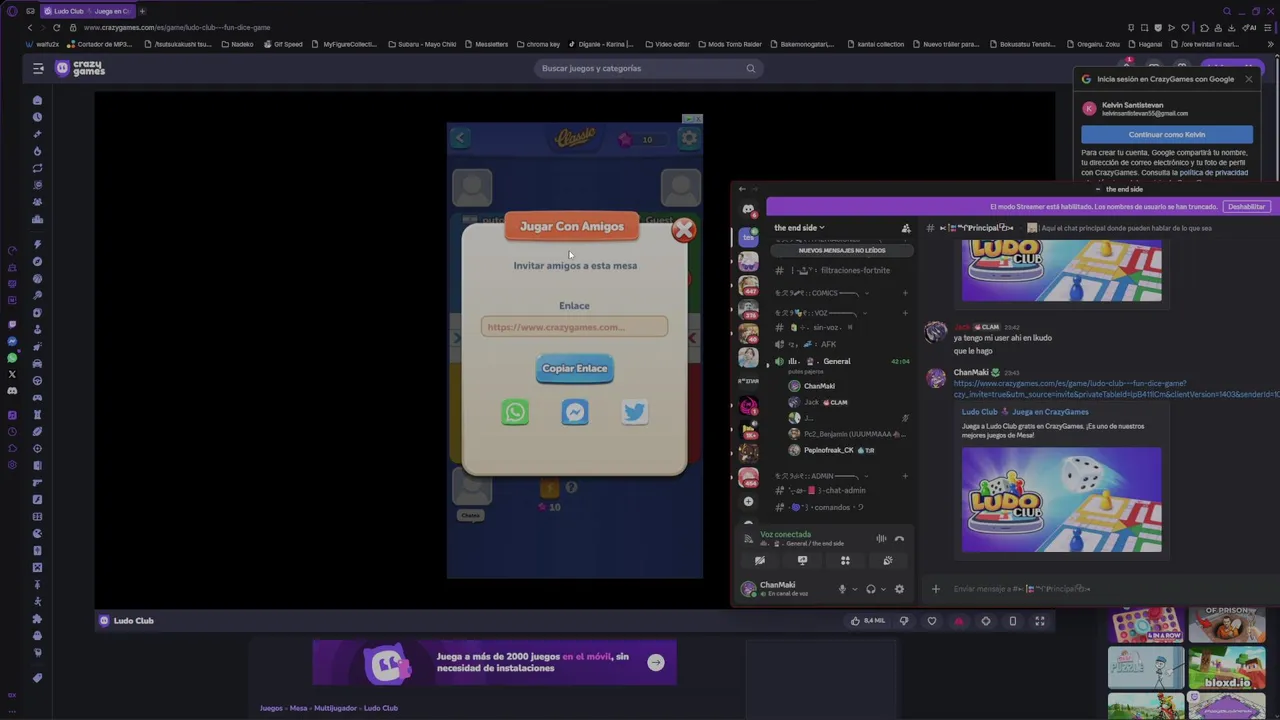Toggle fullscreen for the game
Viewport: 1280px width, 720px height.
[x=1040, y=621]
